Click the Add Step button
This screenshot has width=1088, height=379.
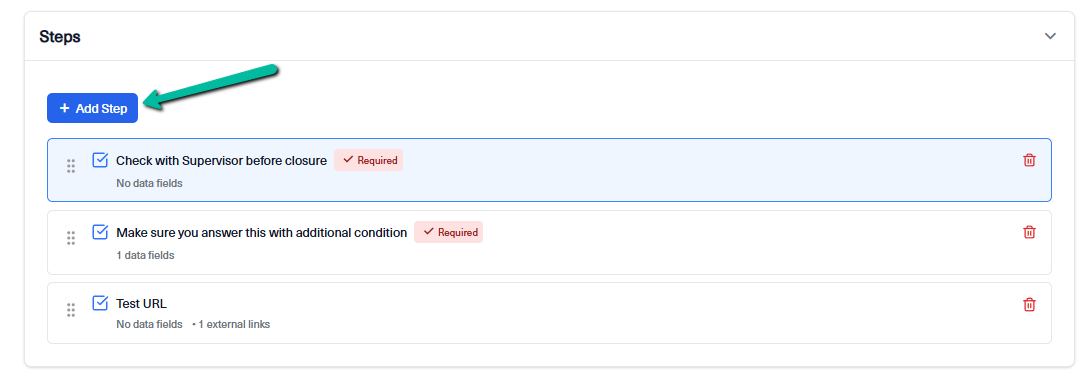[92, 108]
